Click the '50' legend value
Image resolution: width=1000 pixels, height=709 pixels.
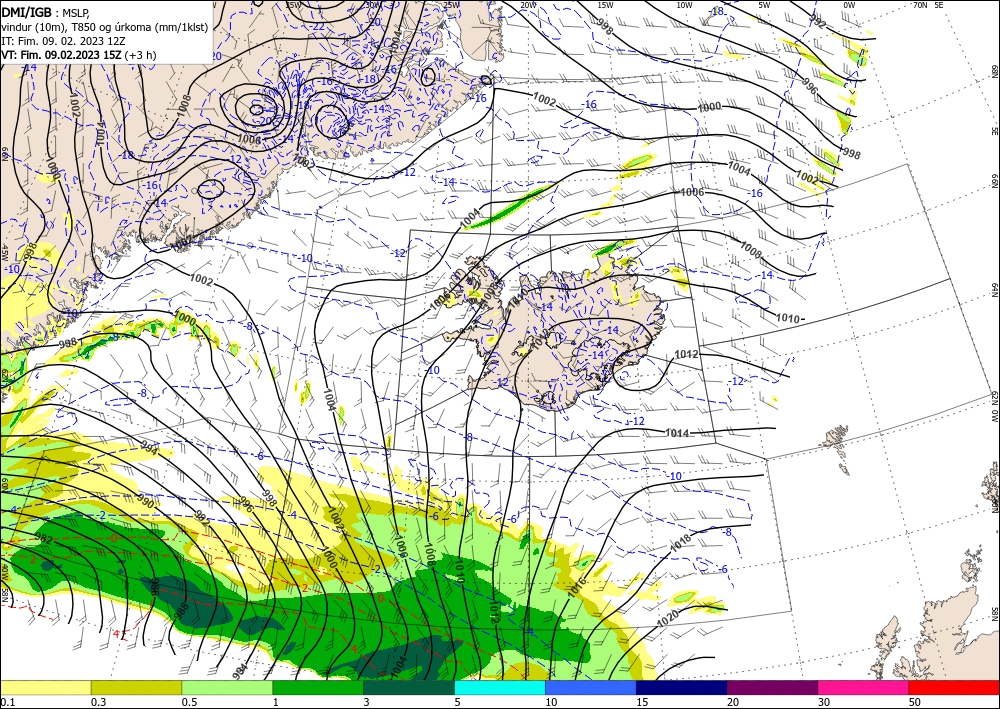click(x=915, y=702)
